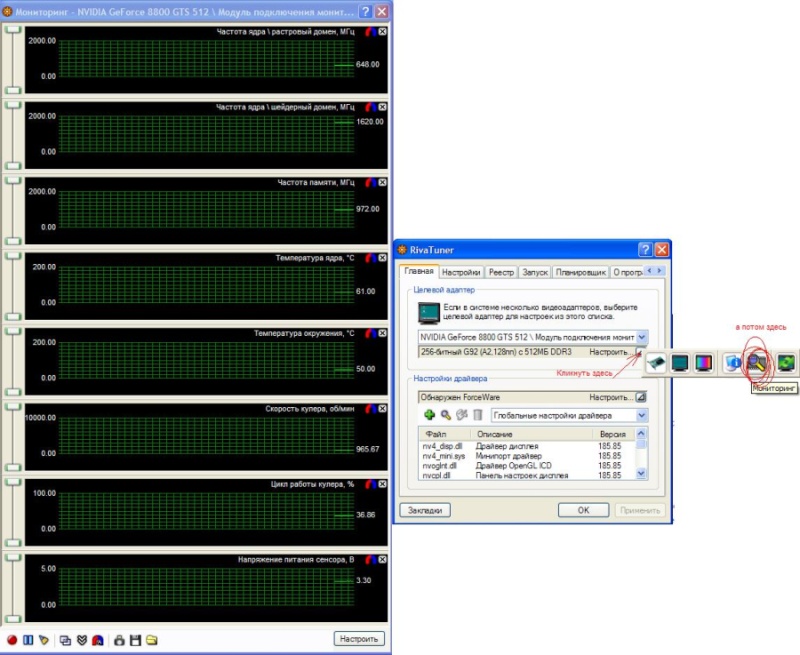
Task: Click the Описание column header
Action: 532,434
